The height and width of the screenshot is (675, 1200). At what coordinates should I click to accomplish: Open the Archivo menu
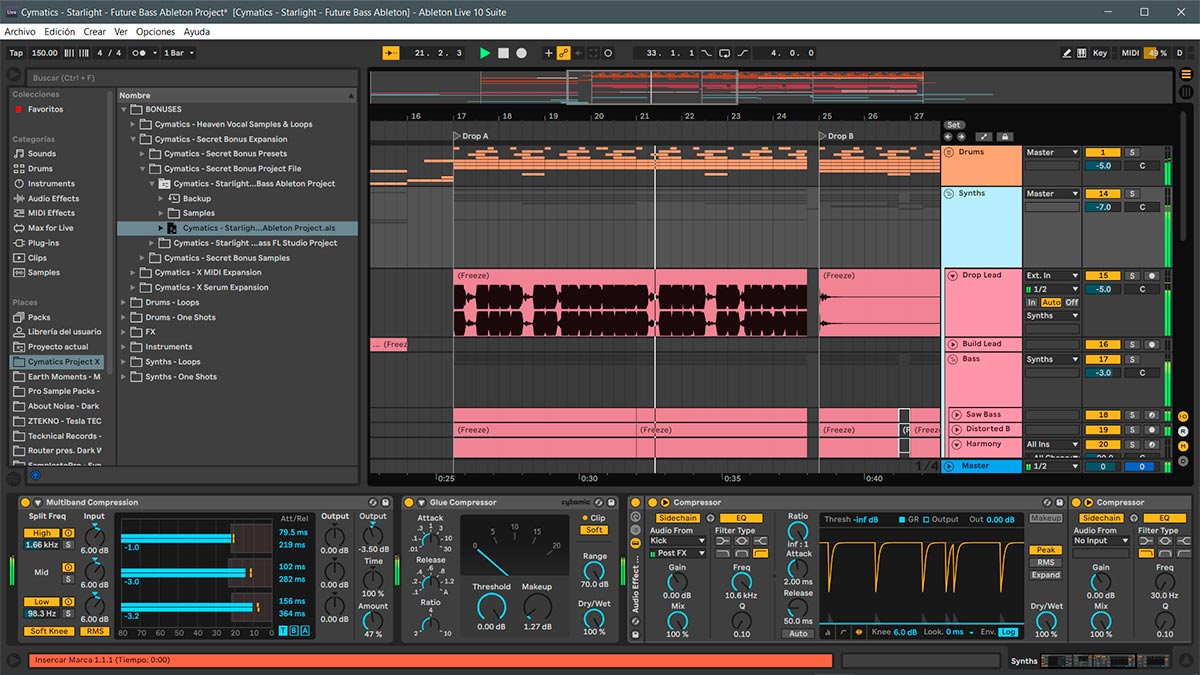click(x=20, y=32)
